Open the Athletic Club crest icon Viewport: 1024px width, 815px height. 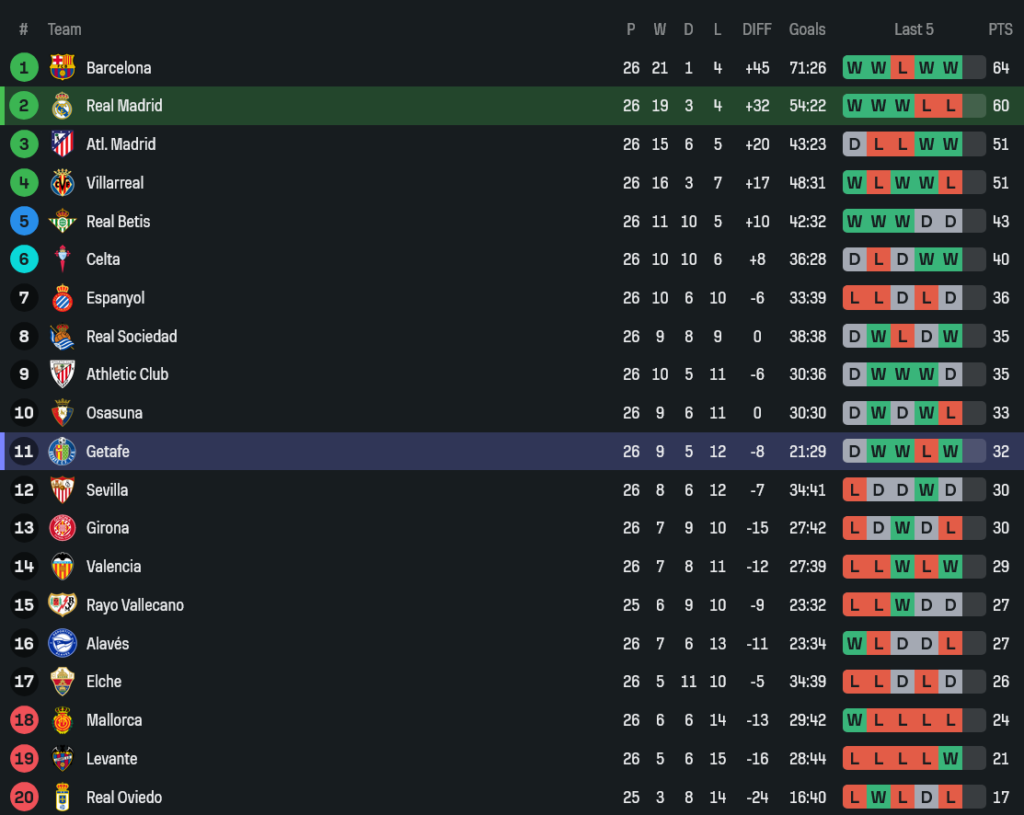(62, 374)
